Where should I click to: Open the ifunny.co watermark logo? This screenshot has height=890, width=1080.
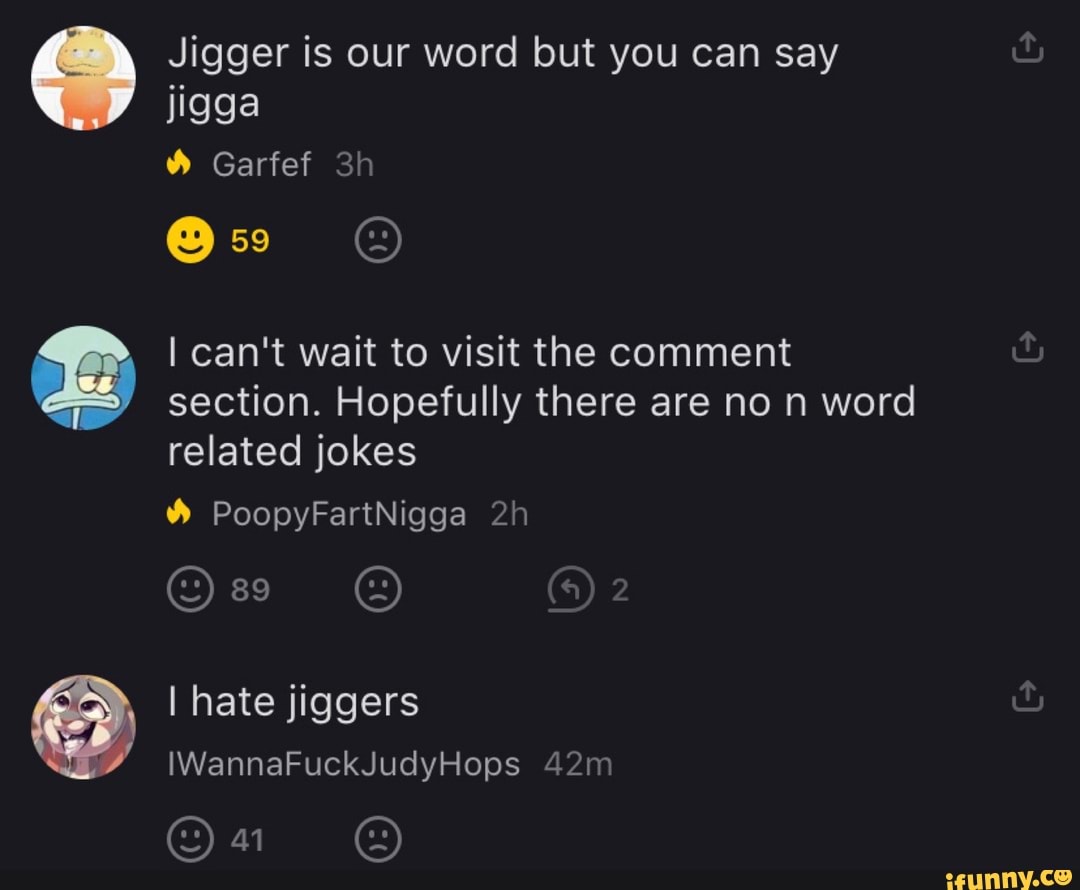(x=1008, y=878)
